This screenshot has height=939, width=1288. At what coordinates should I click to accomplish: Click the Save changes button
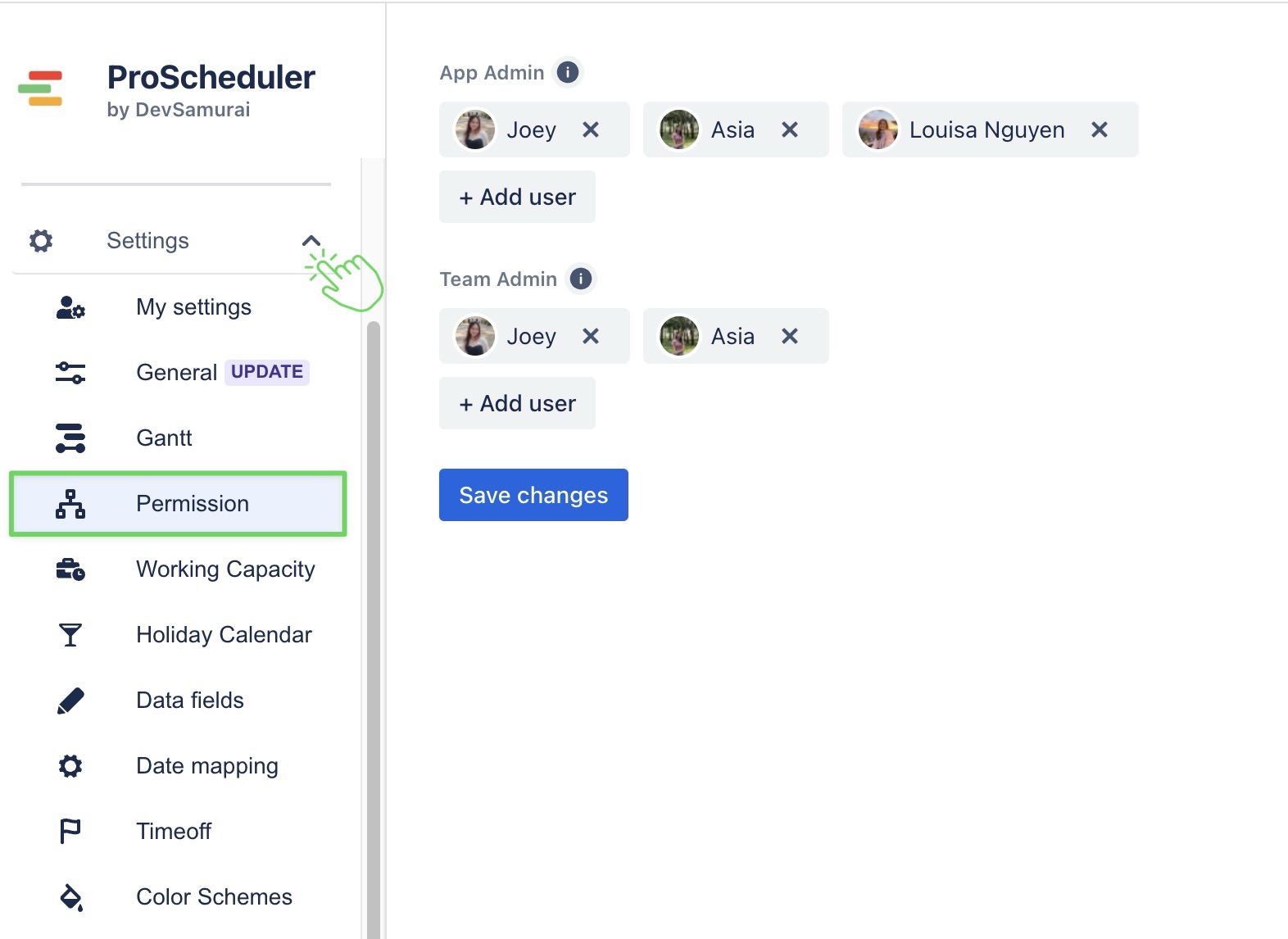(x=533, y=495)
